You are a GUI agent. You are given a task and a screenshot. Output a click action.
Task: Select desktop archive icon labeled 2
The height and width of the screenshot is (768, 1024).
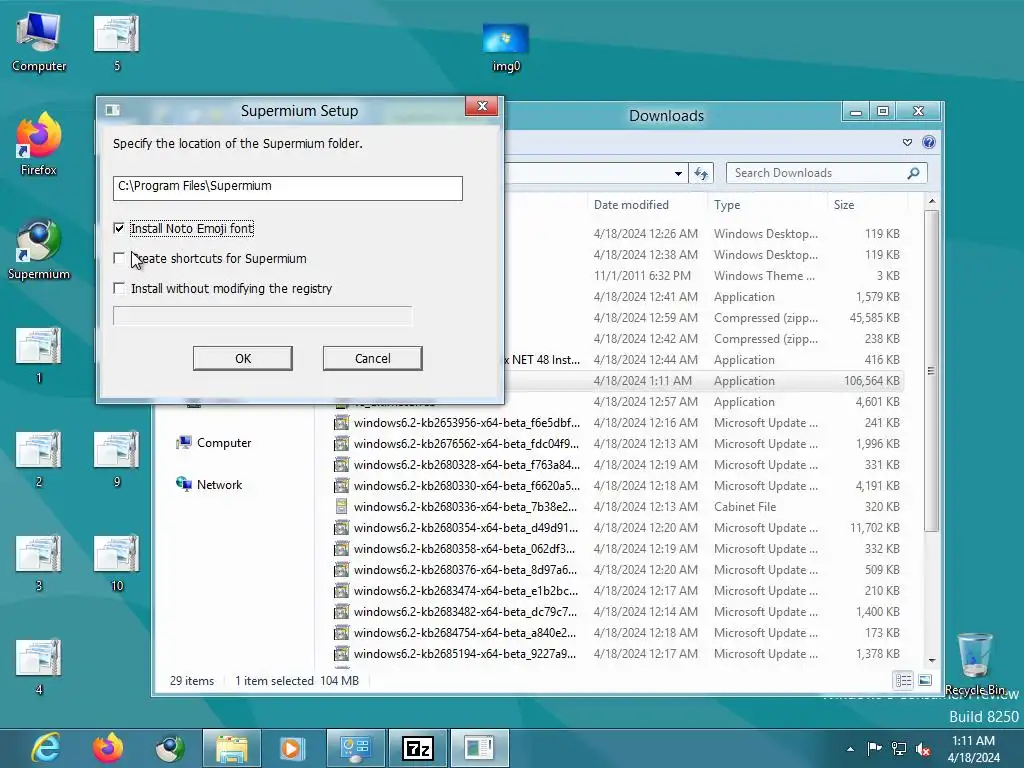coord(39,458)
